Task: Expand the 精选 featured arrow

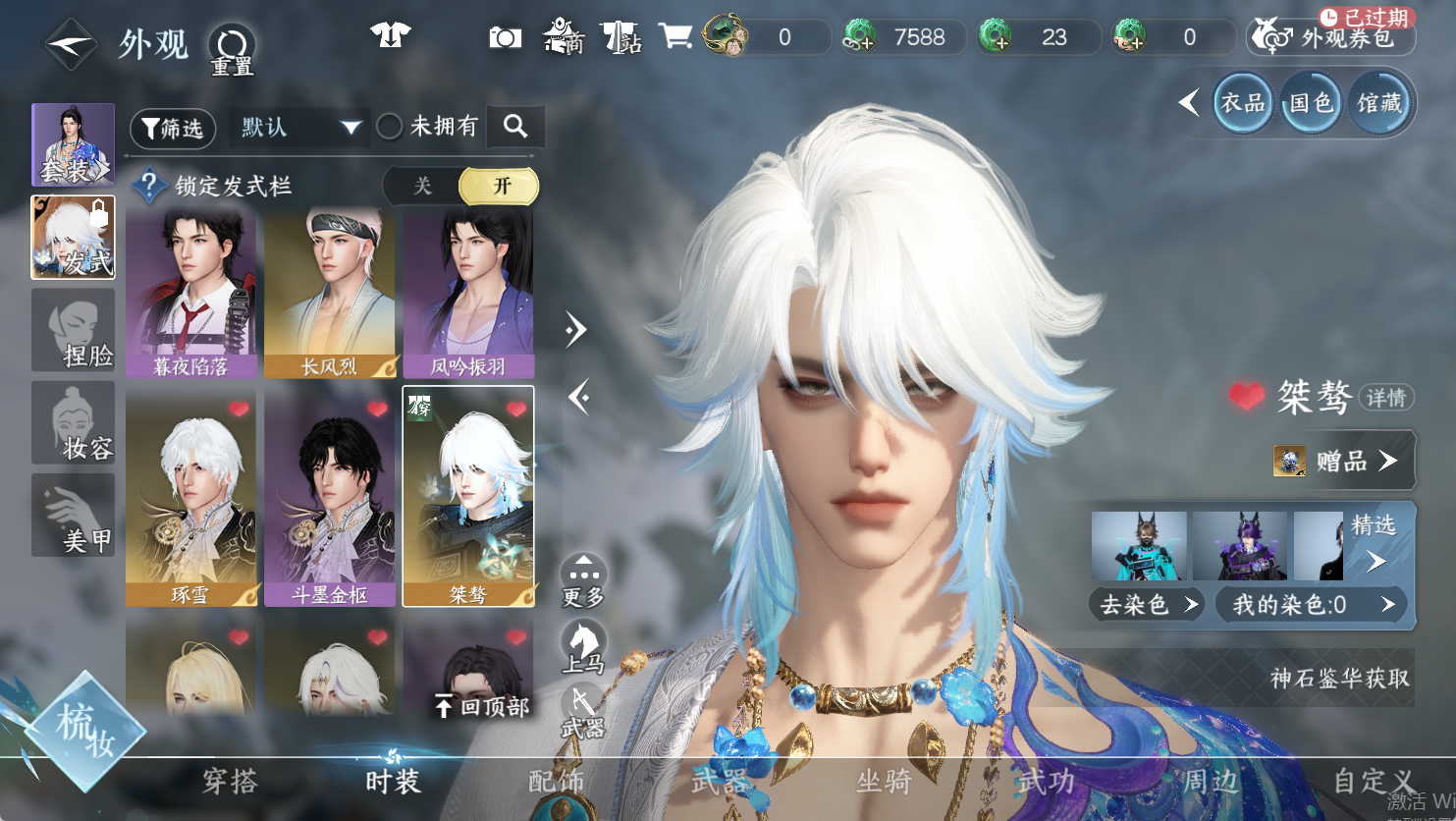Action: pyautogui.click(x=1376, y=562)
